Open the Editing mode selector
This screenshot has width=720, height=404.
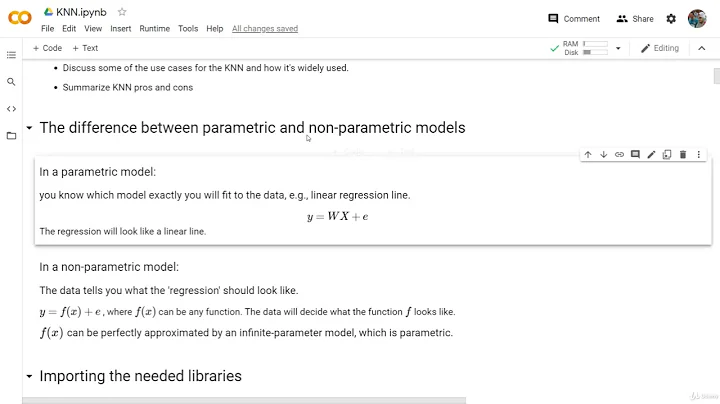(x=659, y=48)
